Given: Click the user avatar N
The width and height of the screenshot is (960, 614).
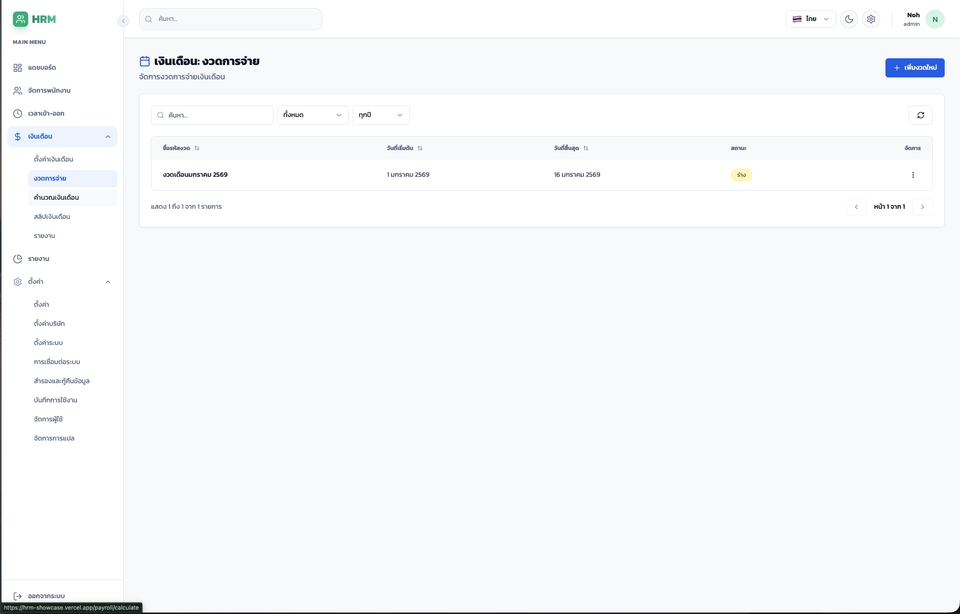Looking at the screenshot, I should [x=935, y=19].
